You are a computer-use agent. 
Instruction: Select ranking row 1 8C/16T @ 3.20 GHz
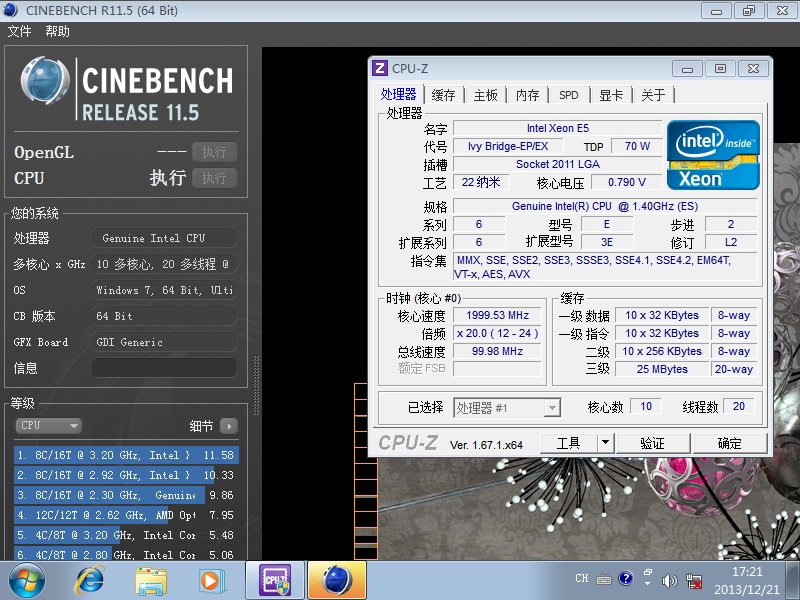(126, 455)
